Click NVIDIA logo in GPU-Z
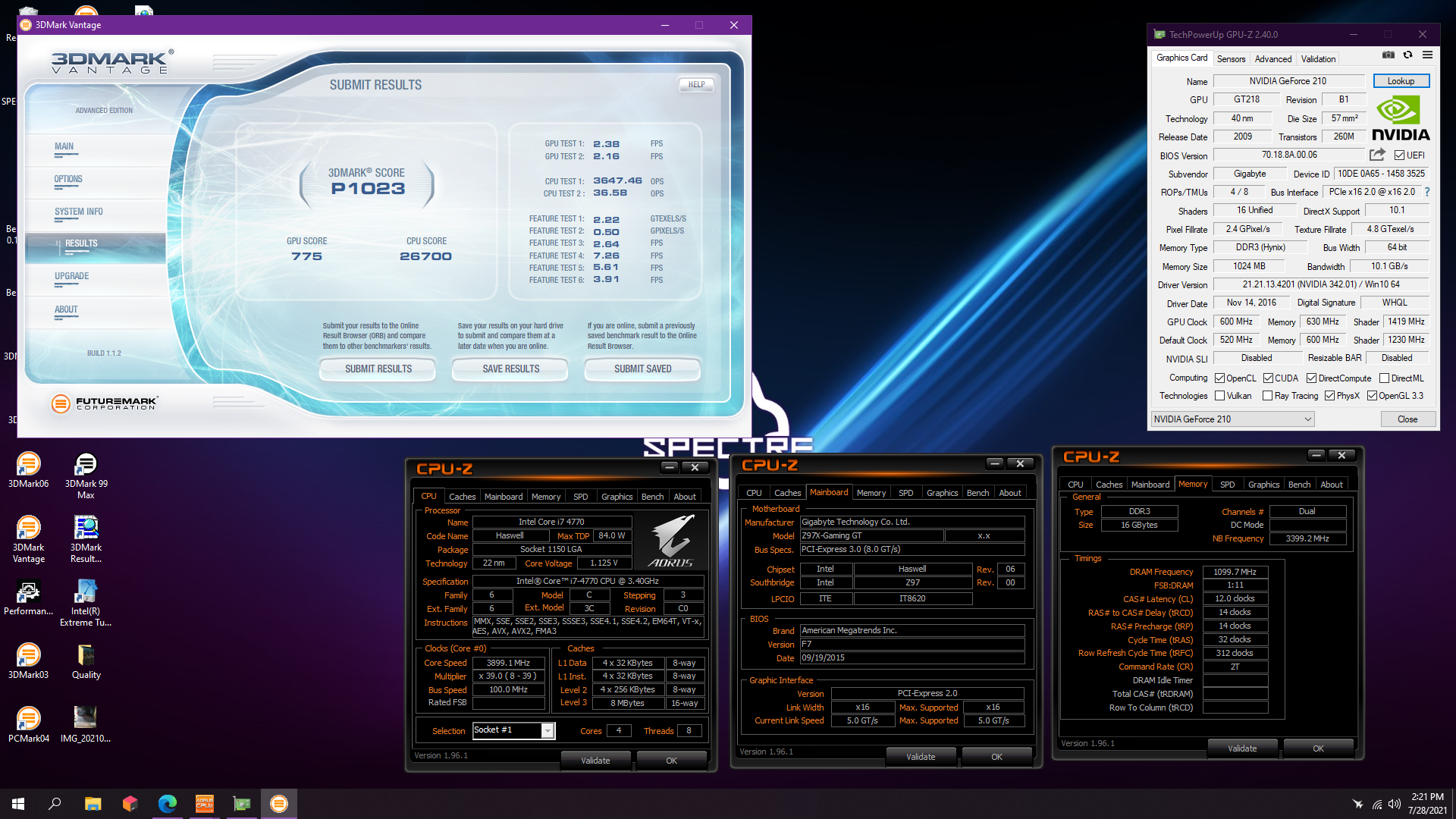This screenshot has width=1456, height=819. pyautogui.click(x=1401, y=119)
